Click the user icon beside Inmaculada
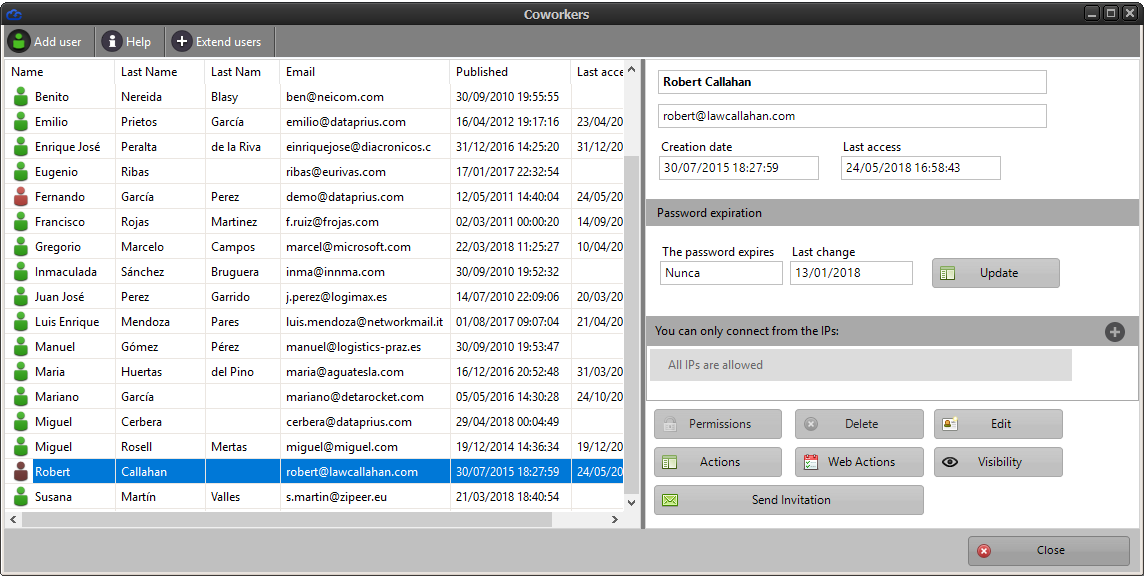The width and height of the screenshot is (1144, 576). [21, 272]
